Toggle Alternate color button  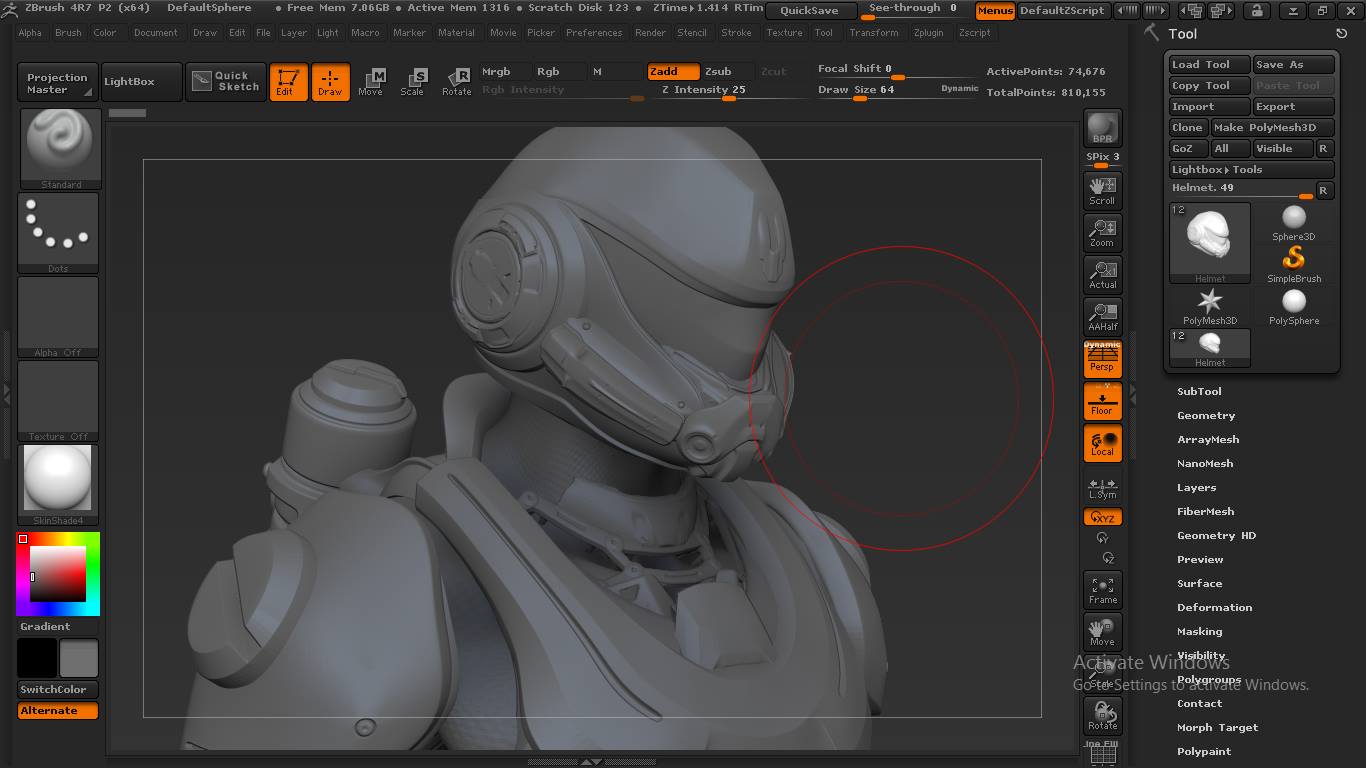(x=58, y=711)
